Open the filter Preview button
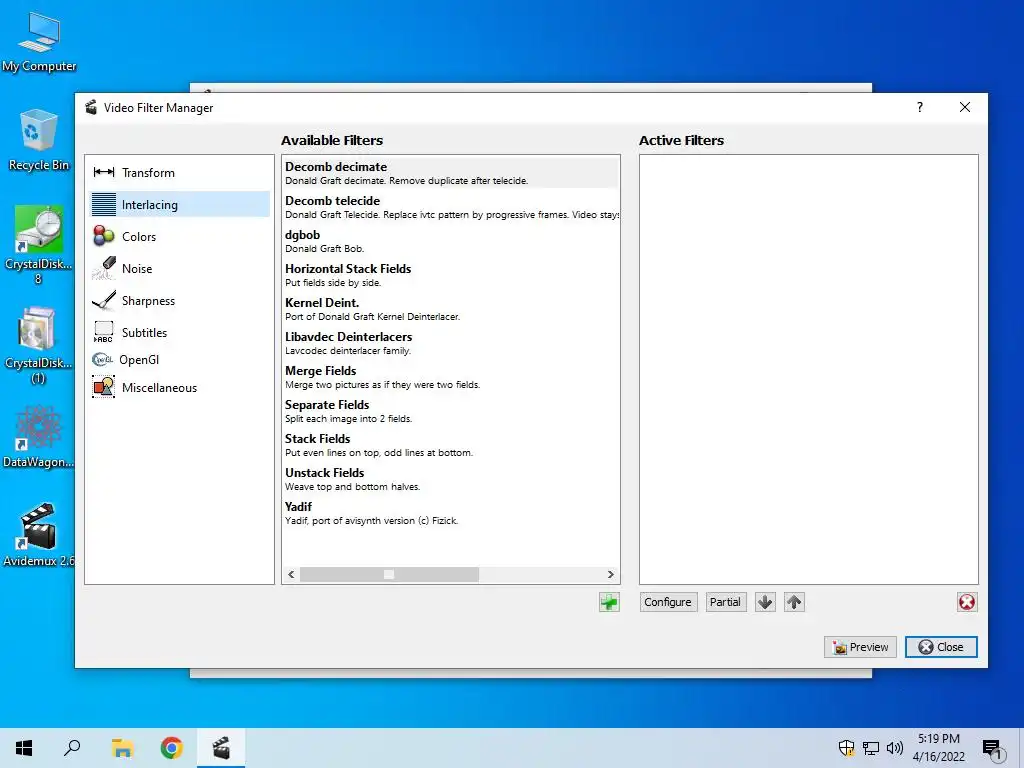The width and height of the screenshot is (1024, 768). [x=860, y=647]
